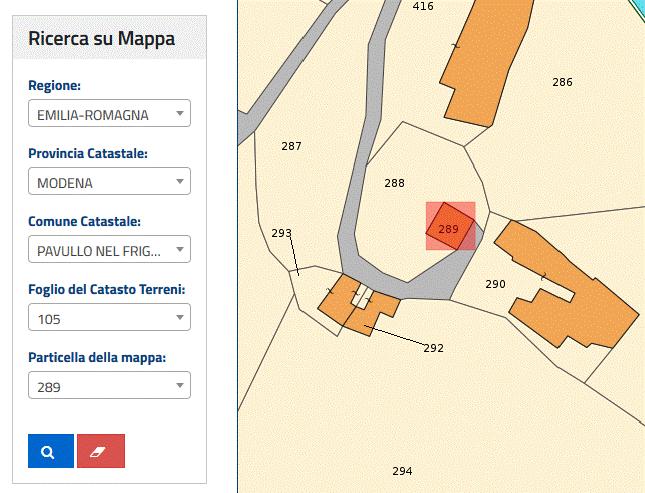645x493 pixels.
Task: Click parcel 288 on the map
Action: click(x=395, y=183)
